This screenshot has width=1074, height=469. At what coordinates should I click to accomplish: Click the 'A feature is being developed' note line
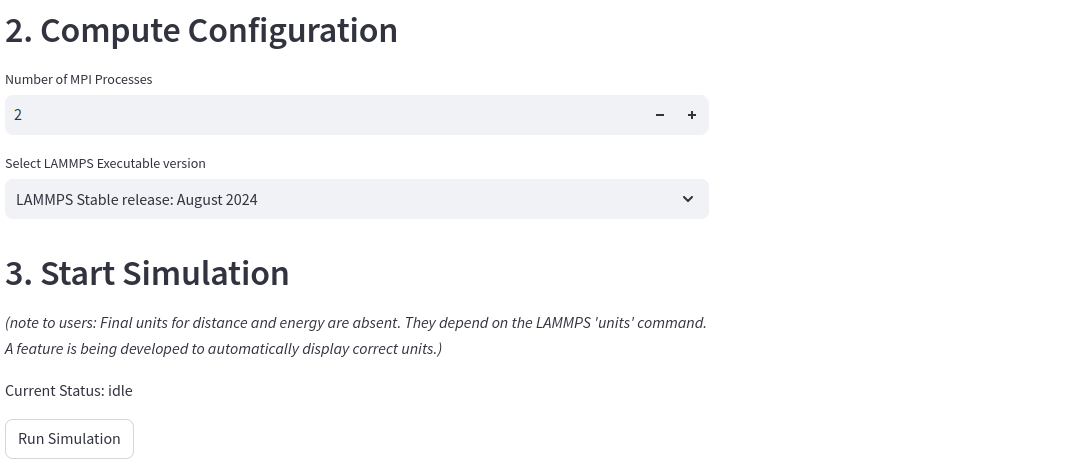click(223, 348)
